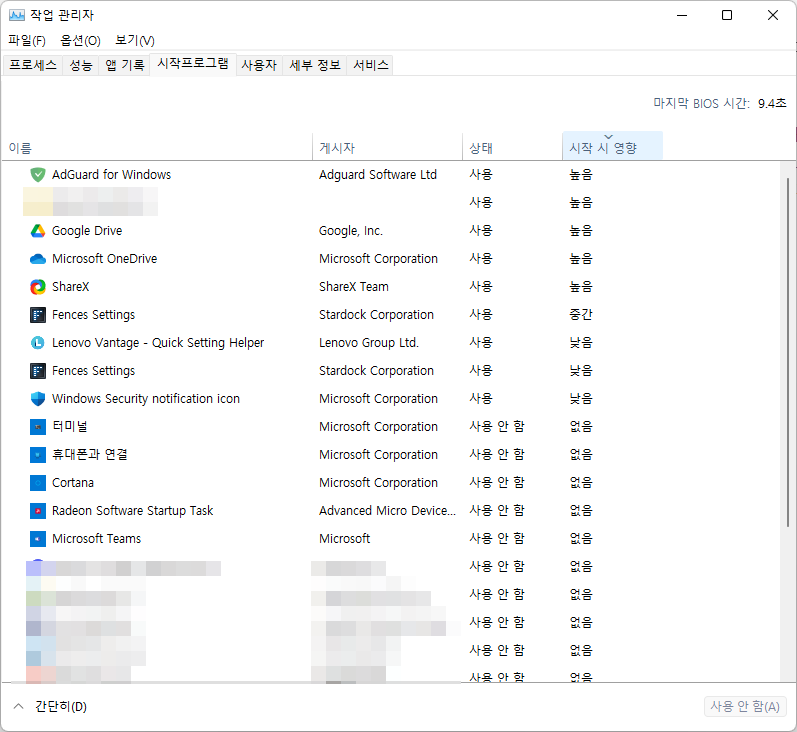Viewport: 797px width, 732px height.
Task: Click the Microsoft Teams app icon
Action: 38,538
